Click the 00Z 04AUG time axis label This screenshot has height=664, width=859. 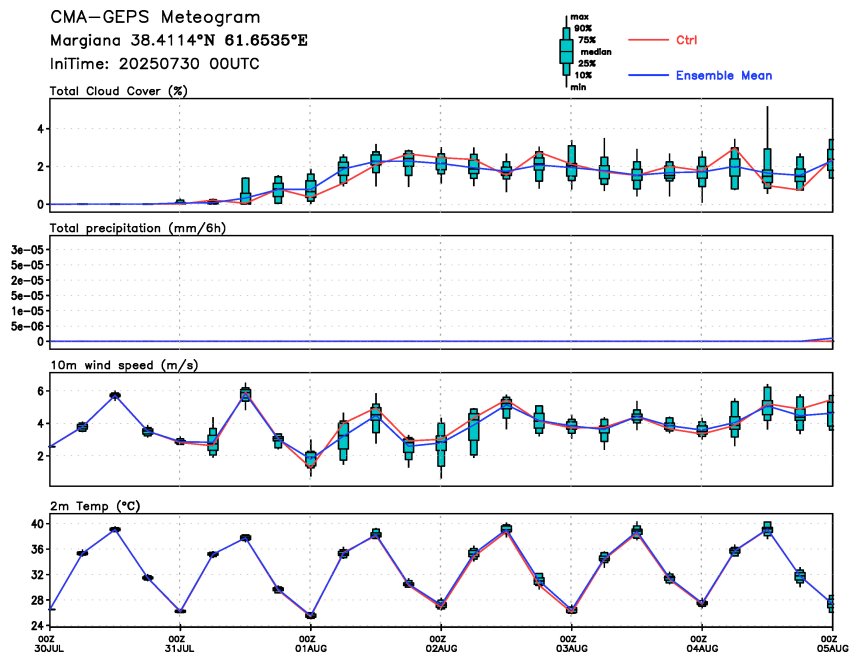(x=702, y=643)
